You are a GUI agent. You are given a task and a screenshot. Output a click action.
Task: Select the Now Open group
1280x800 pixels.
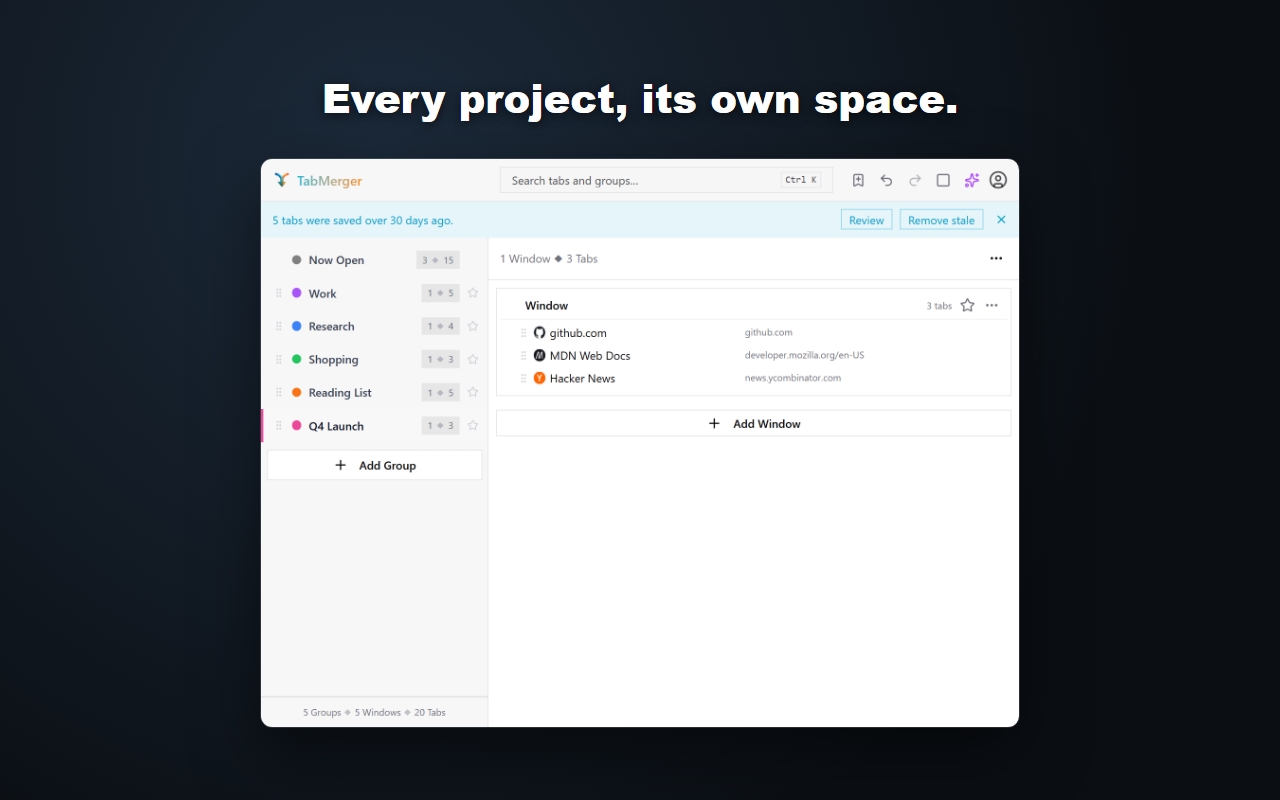click(x=374, y=260)
